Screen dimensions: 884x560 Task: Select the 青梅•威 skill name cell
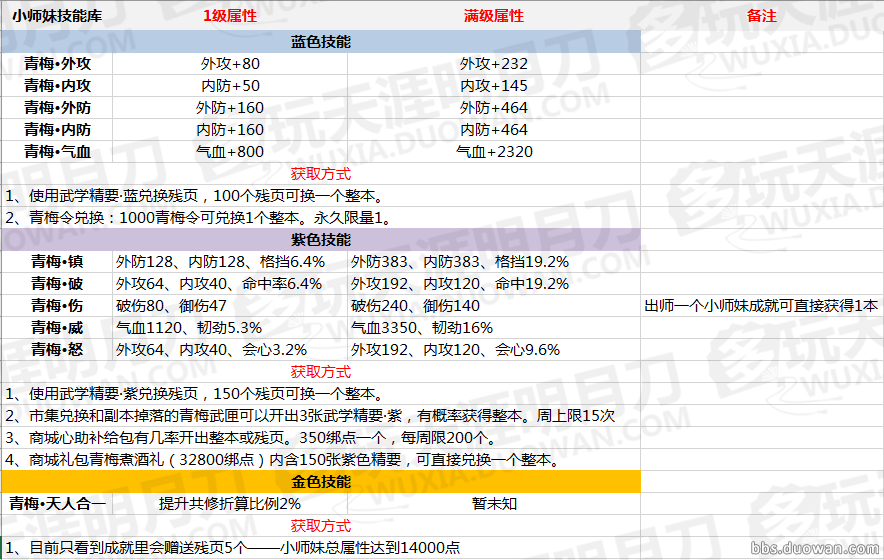pyautogui.click(x=57, y=328)
